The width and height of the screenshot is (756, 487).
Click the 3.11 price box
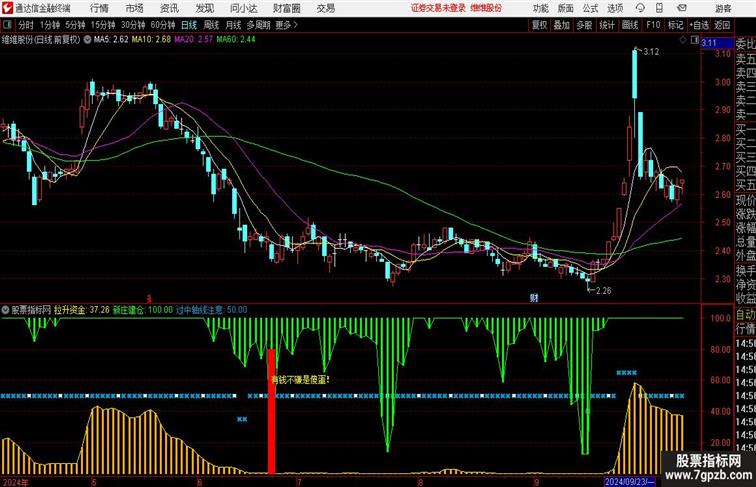pos(716,43)
